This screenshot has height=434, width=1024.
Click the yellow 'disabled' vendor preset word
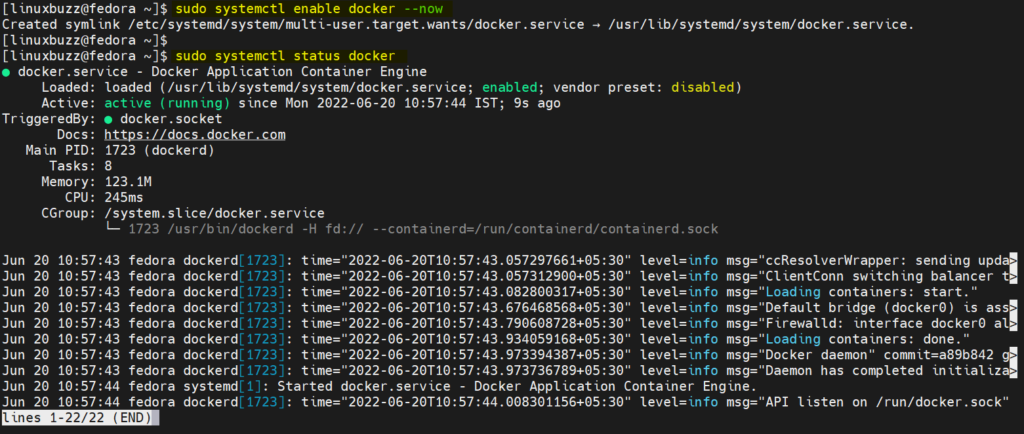(703, 87)
